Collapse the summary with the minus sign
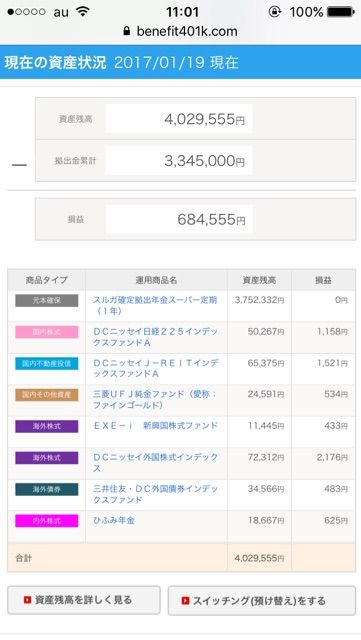Image resolution: width=361 pixels, height=640 pixels. pos(19,164)
